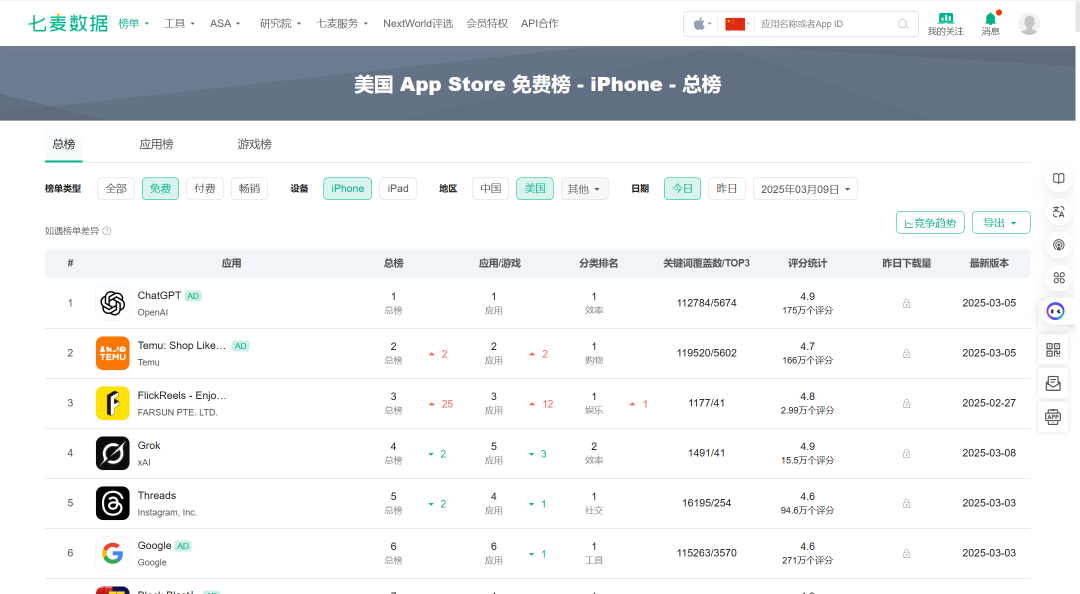
Task: Click the lock icon in Temu row
Action: pos(906,354)
